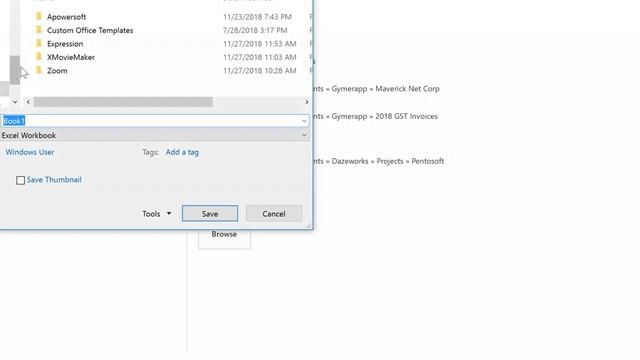Click the Windows User author link

pyautogui.click(x=30, y=152)
